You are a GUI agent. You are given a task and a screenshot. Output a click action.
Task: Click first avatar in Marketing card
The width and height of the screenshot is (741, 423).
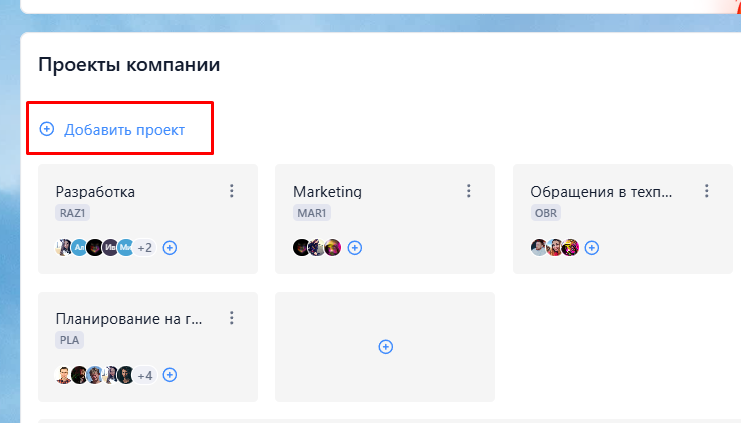tap(301, 247)
